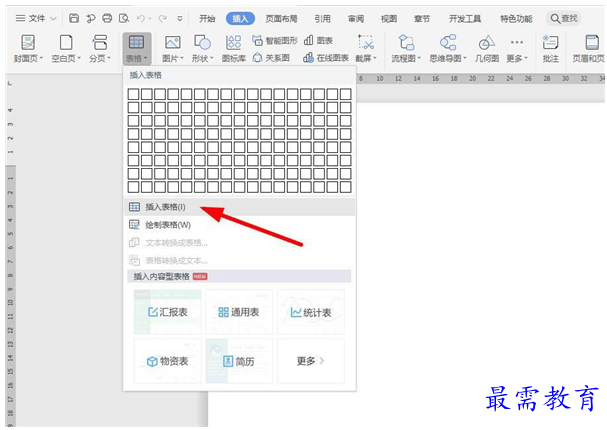Screen dimensions: 607x430
Task: Select 文本转换成表格 menu entry
Action: [239, 243]
